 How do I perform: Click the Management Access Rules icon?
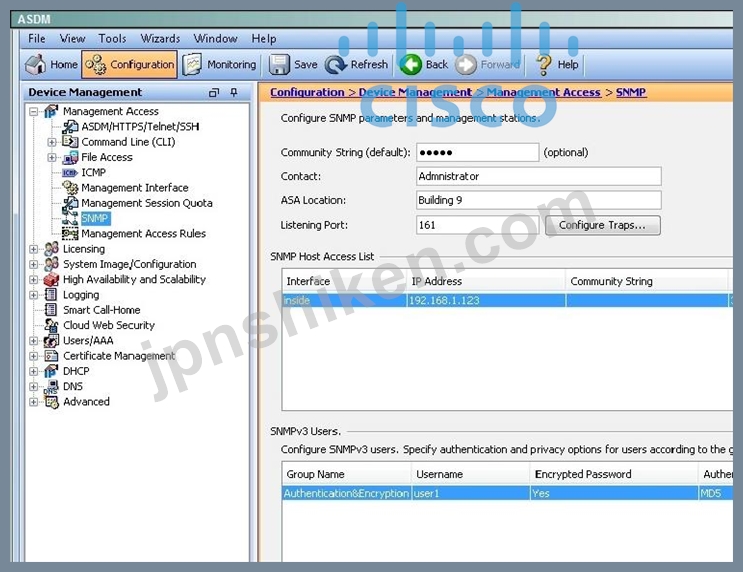pyautogui.click(x=70, y=234)
